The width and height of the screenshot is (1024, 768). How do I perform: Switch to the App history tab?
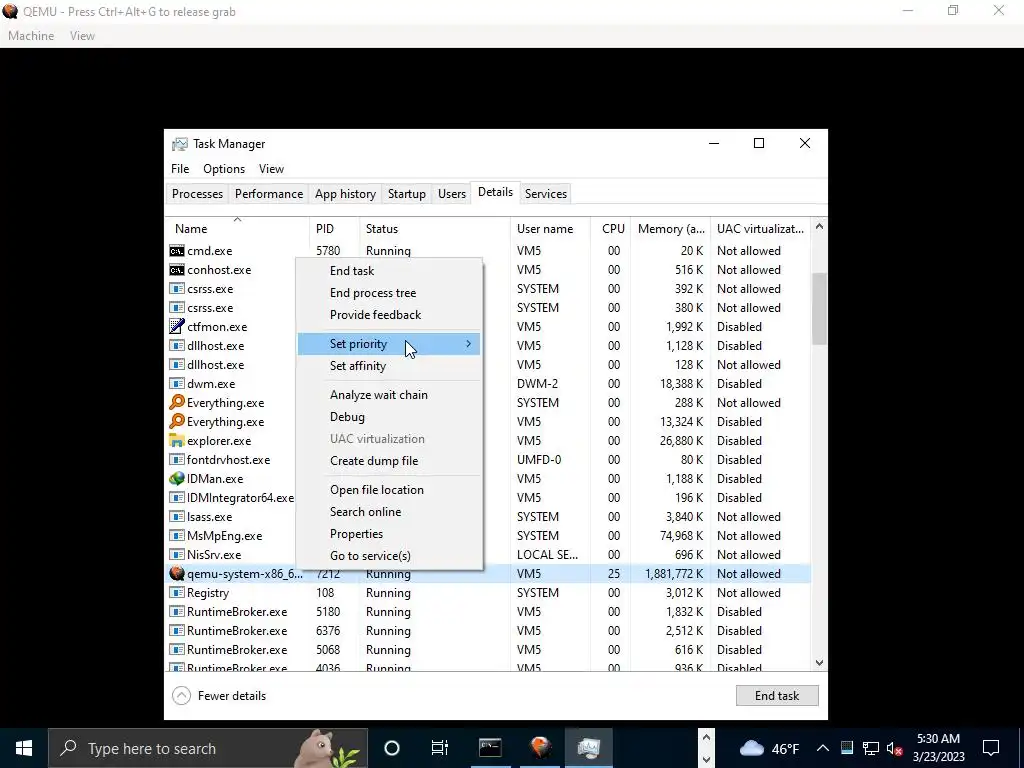pos(345,194)
